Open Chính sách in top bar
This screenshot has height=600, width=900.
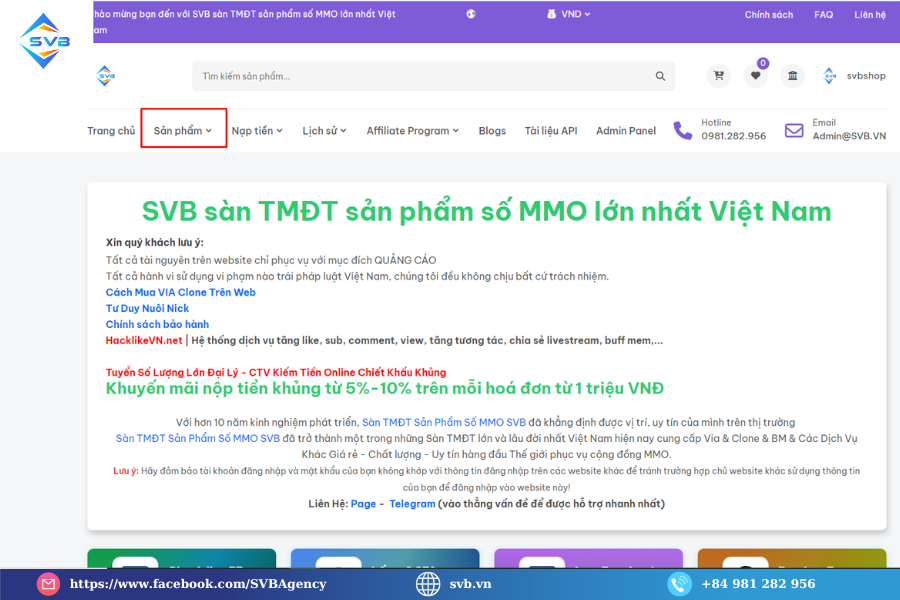tap(769, 14)
